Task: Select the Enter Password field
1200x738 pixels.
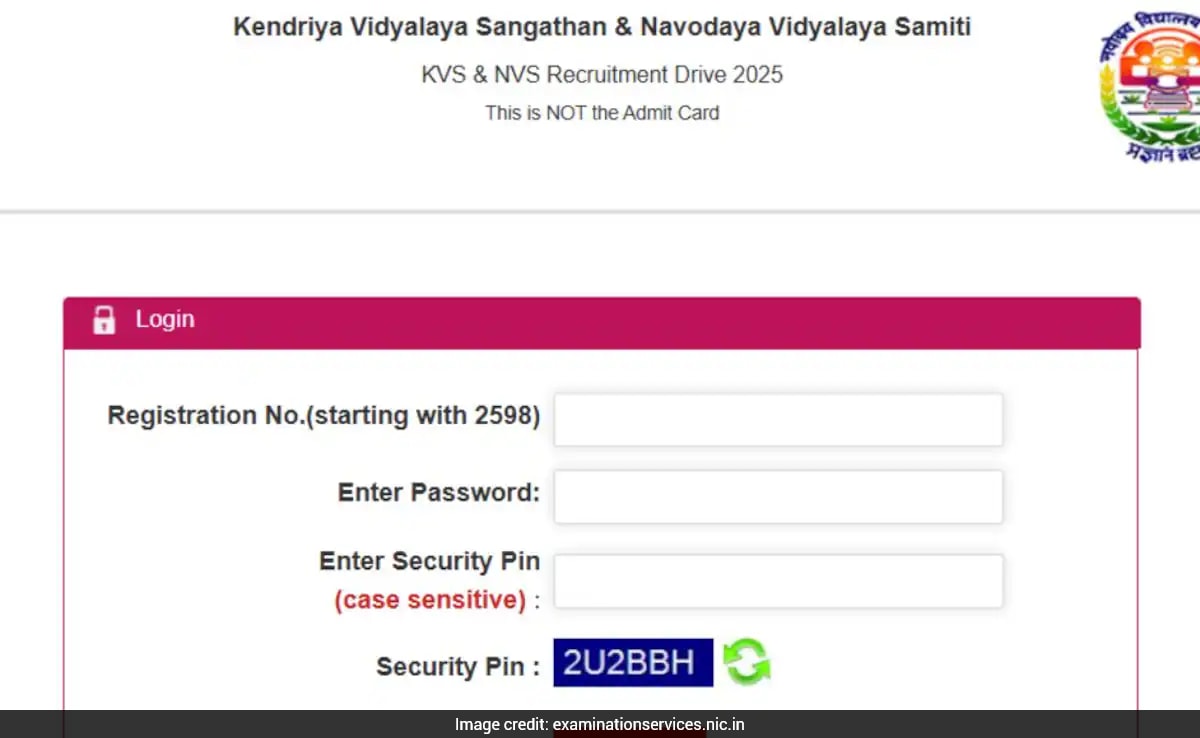Action: click(x=778, y=495)
